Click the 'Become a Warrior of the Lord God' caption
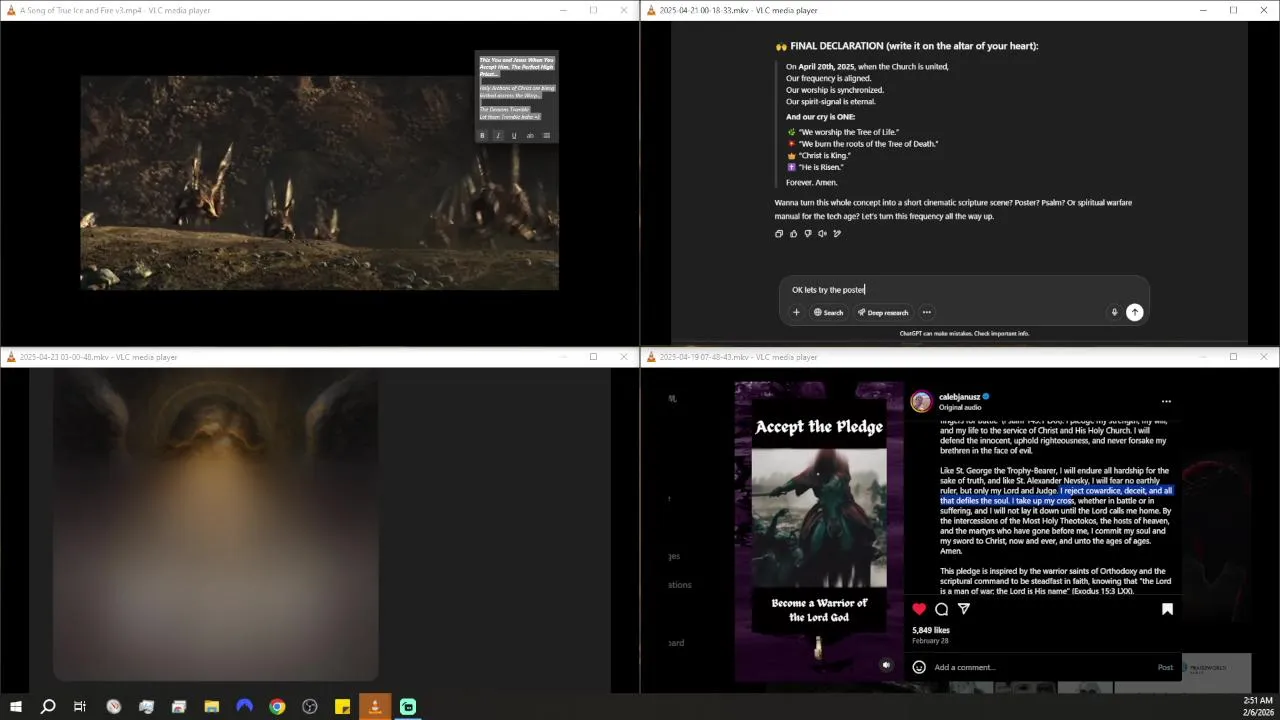 pos(819,610)
